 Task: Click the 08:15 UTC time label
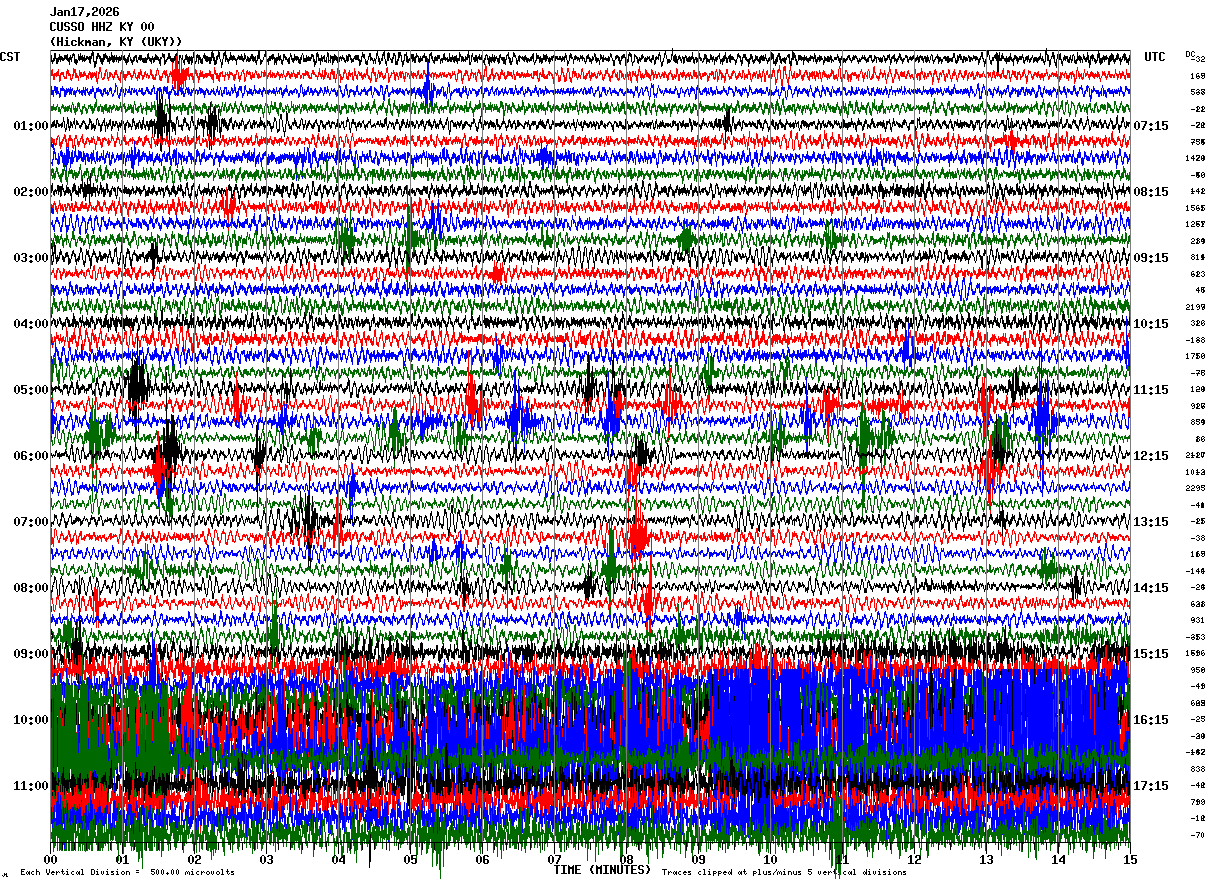pos(1152,192)
